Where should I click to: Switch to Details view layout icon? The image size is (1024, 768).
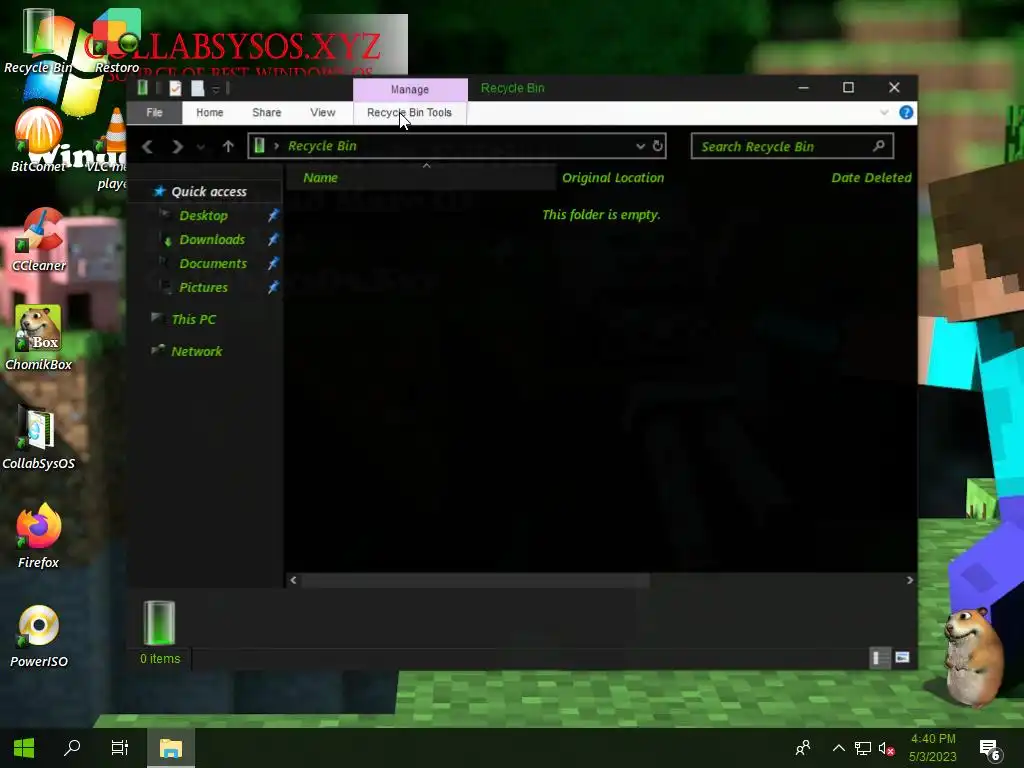879,658
